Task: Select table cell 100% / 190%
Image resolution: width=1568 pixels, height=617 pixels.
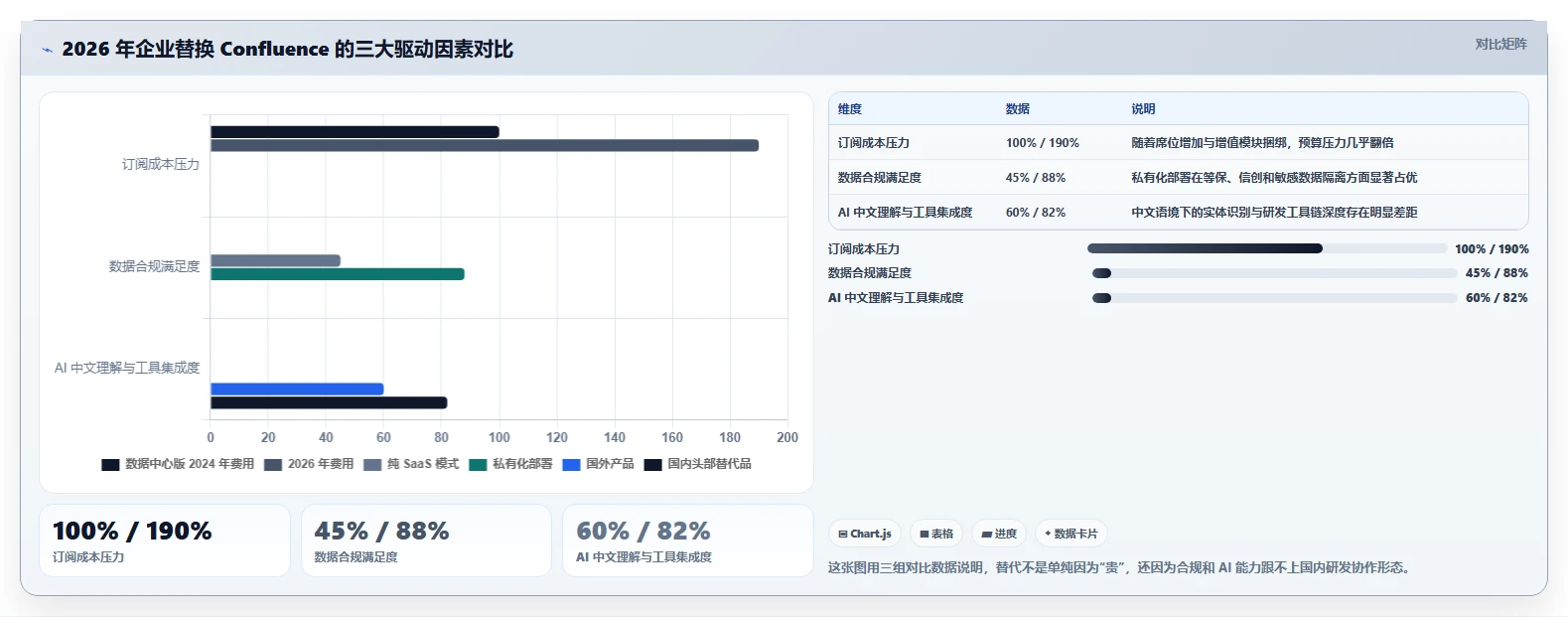Action: tap(1043, 143)
